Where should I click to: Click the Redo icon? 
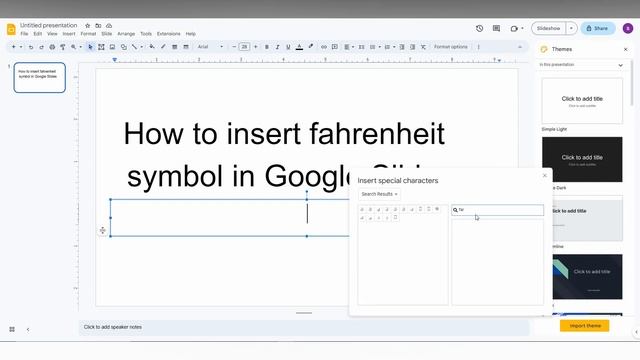click(41, 47)
